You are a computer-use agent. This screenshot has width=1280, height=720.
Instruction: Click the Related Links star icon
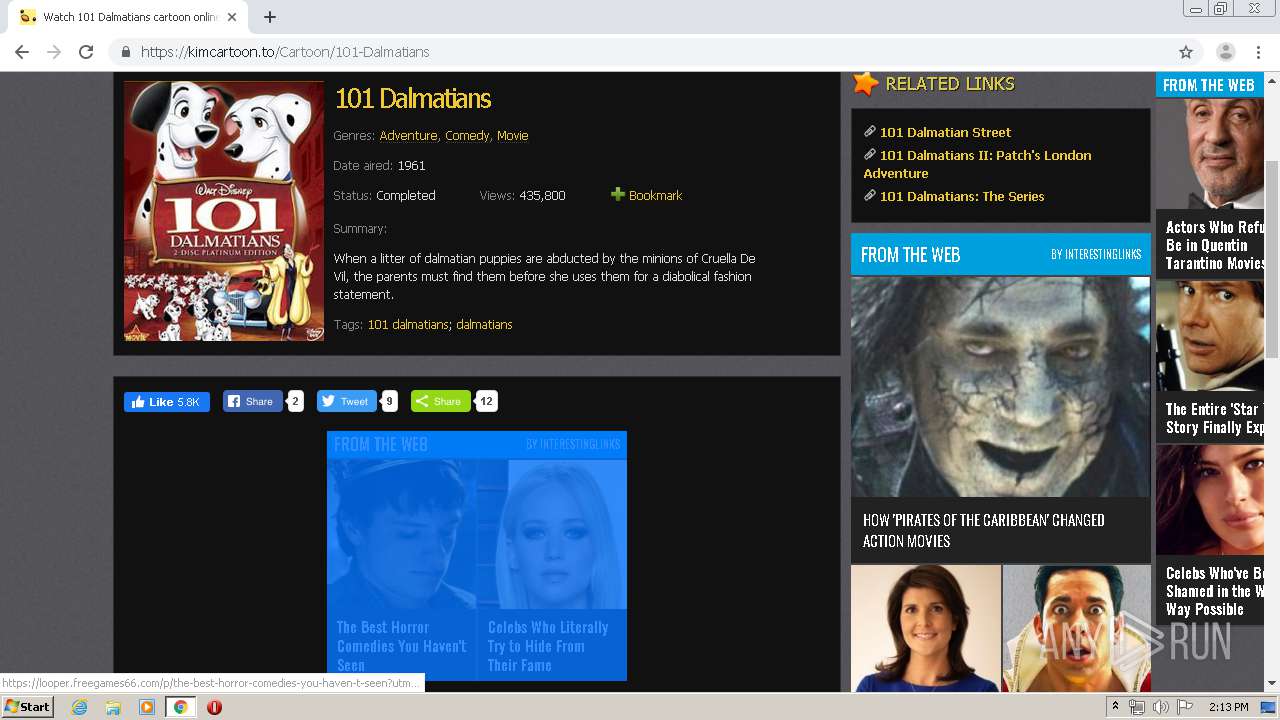pos(866,84)
